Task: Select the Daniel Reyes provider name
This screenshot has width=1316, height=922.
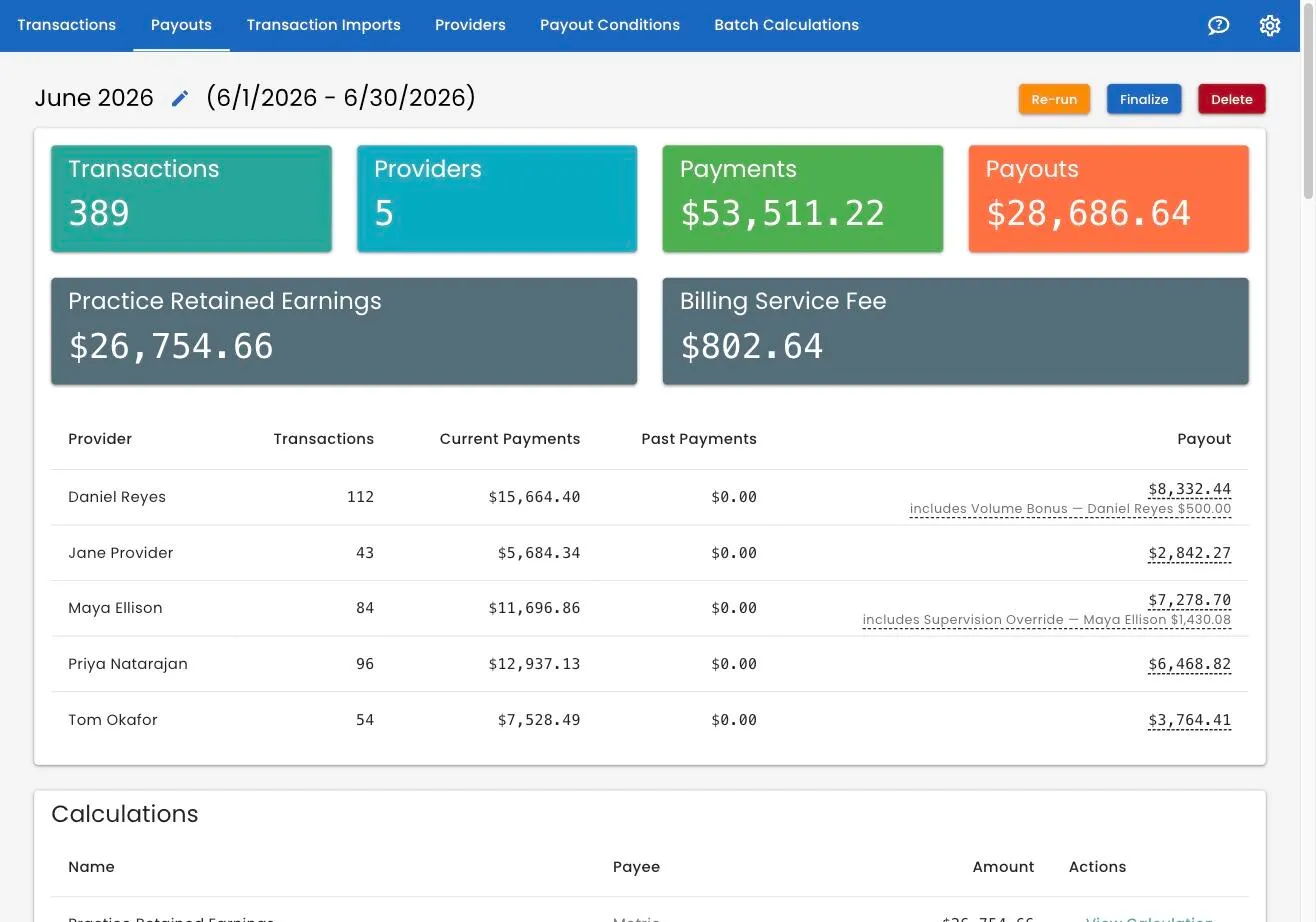Action: pos(117,497)
